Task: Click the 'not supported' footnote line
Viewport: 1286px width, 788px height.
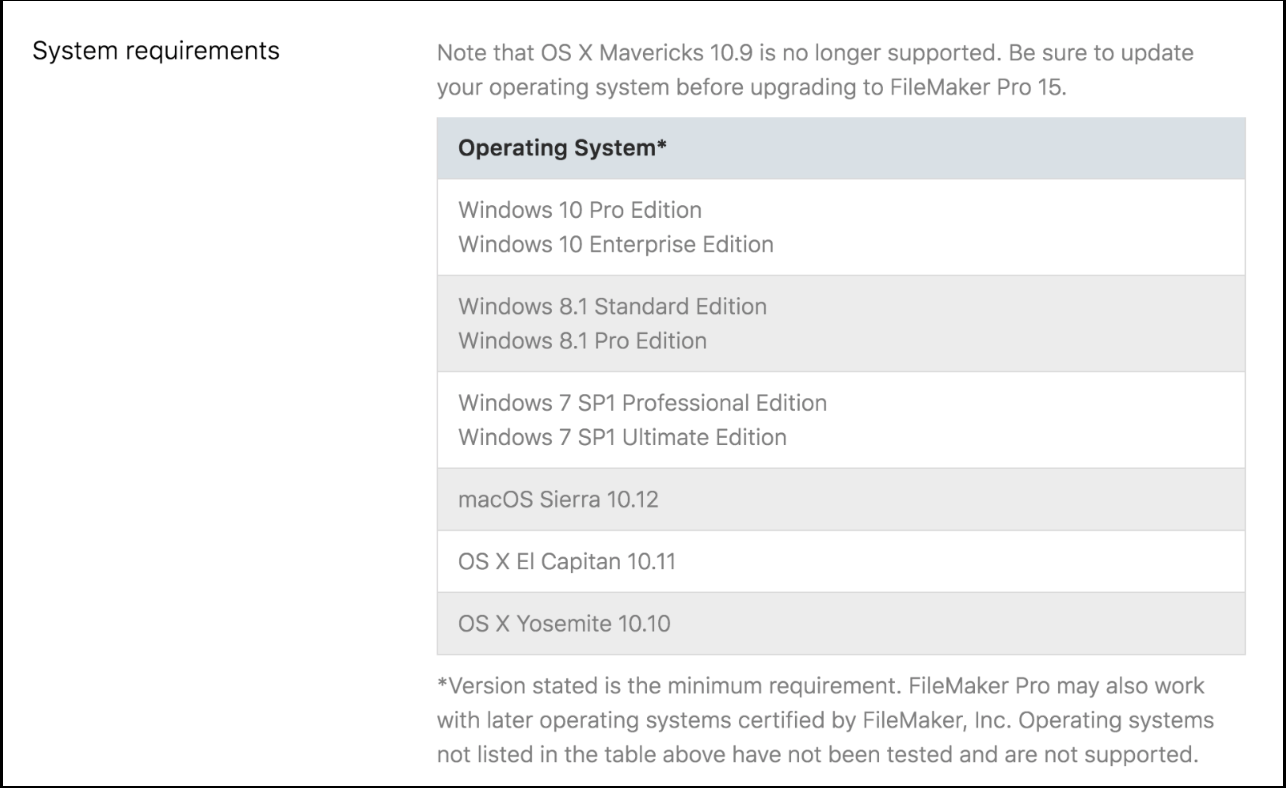Action: point(816,753)
